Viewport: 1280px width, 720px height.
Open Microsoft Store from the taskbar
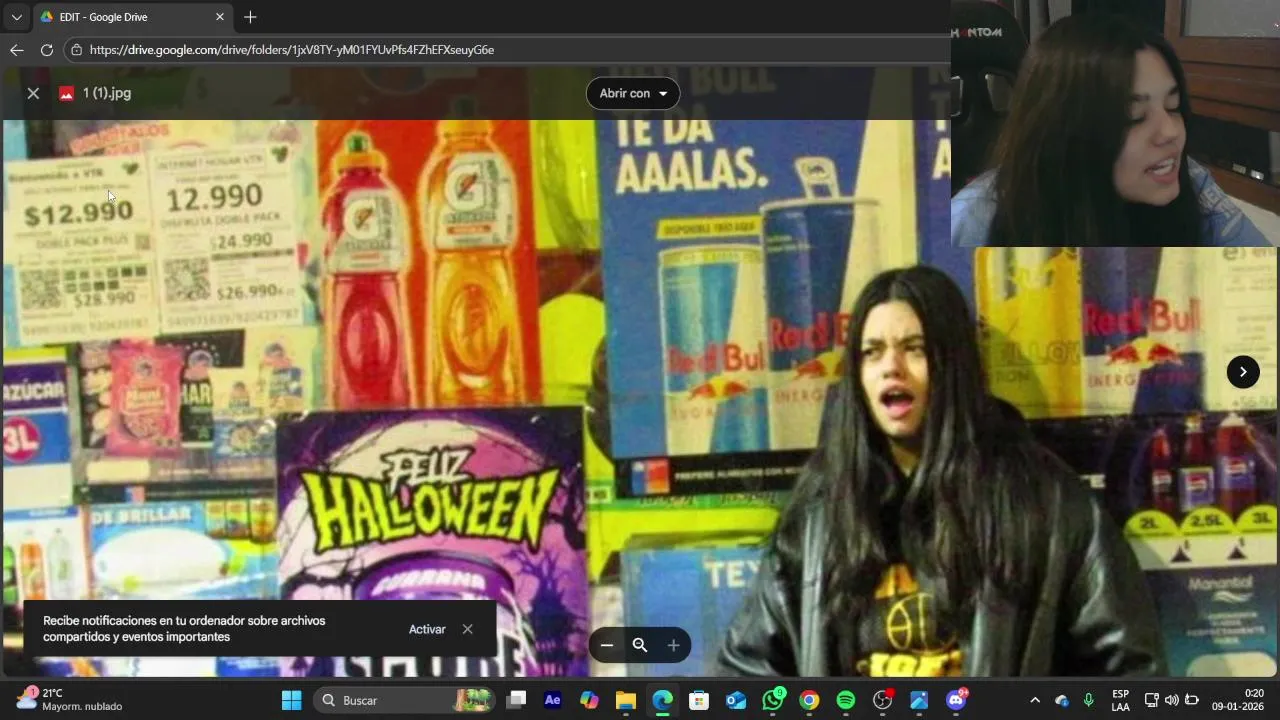tap(699, 700)
